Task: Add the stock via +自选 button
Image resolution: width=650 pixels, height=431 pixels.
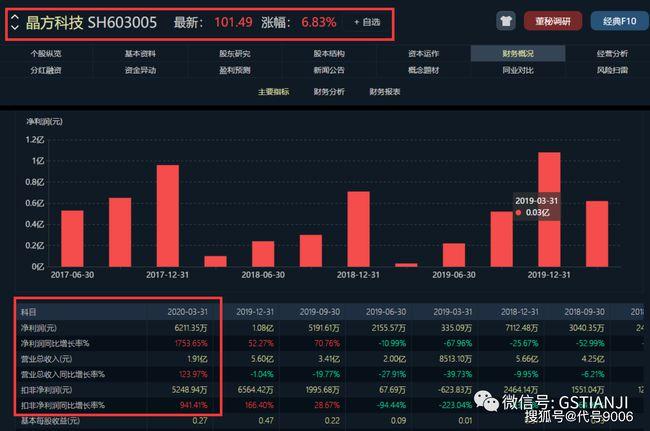Action: click(367, 22)
